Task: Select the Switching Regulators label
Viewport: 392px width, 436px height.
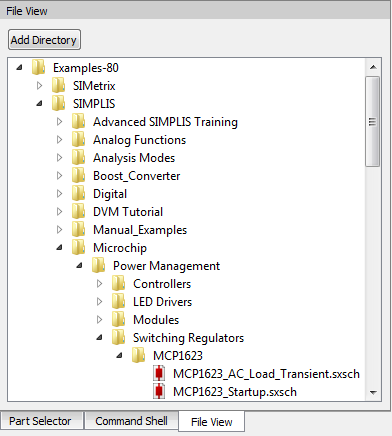Action: pyautogui.click(x=188, y=338)
